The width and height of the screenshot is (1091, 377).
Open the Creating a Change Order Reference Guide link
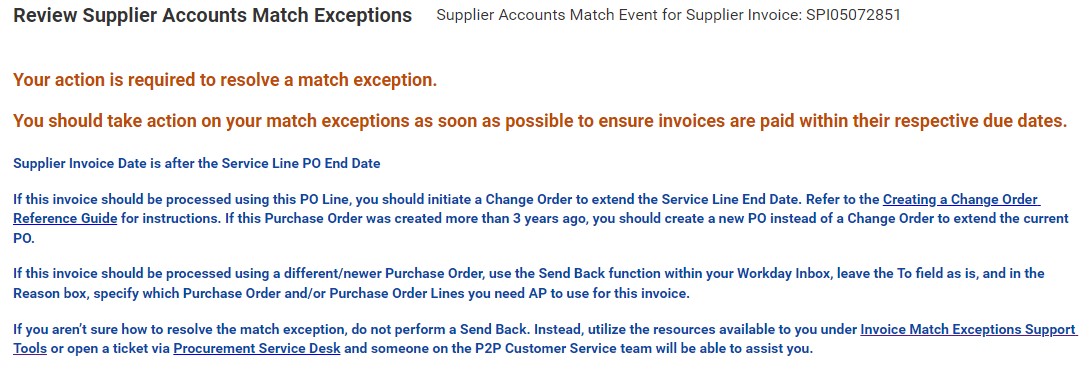click(961, 200)
